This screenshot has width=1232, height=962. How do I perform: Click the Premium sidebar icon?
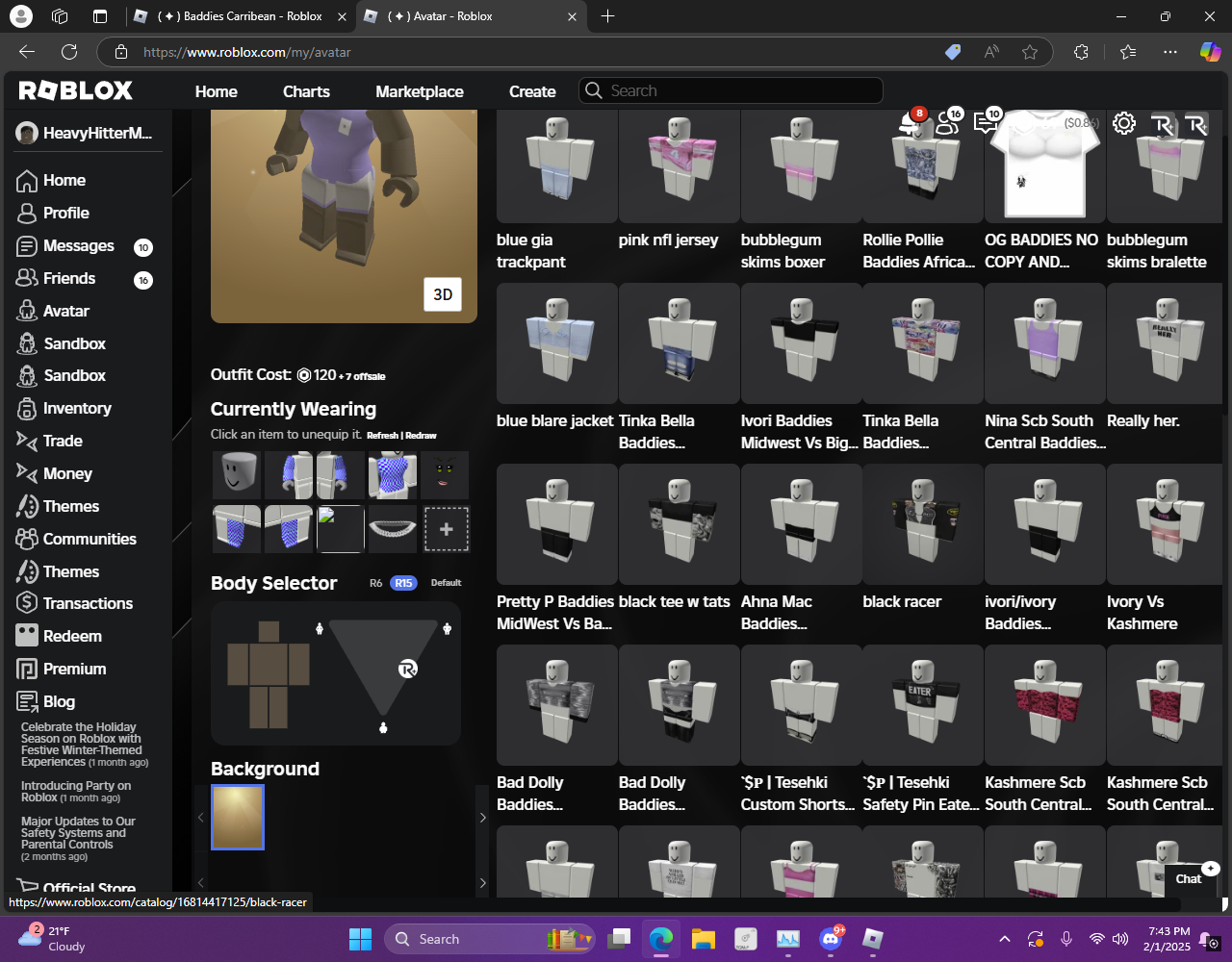tap(27, 670)
